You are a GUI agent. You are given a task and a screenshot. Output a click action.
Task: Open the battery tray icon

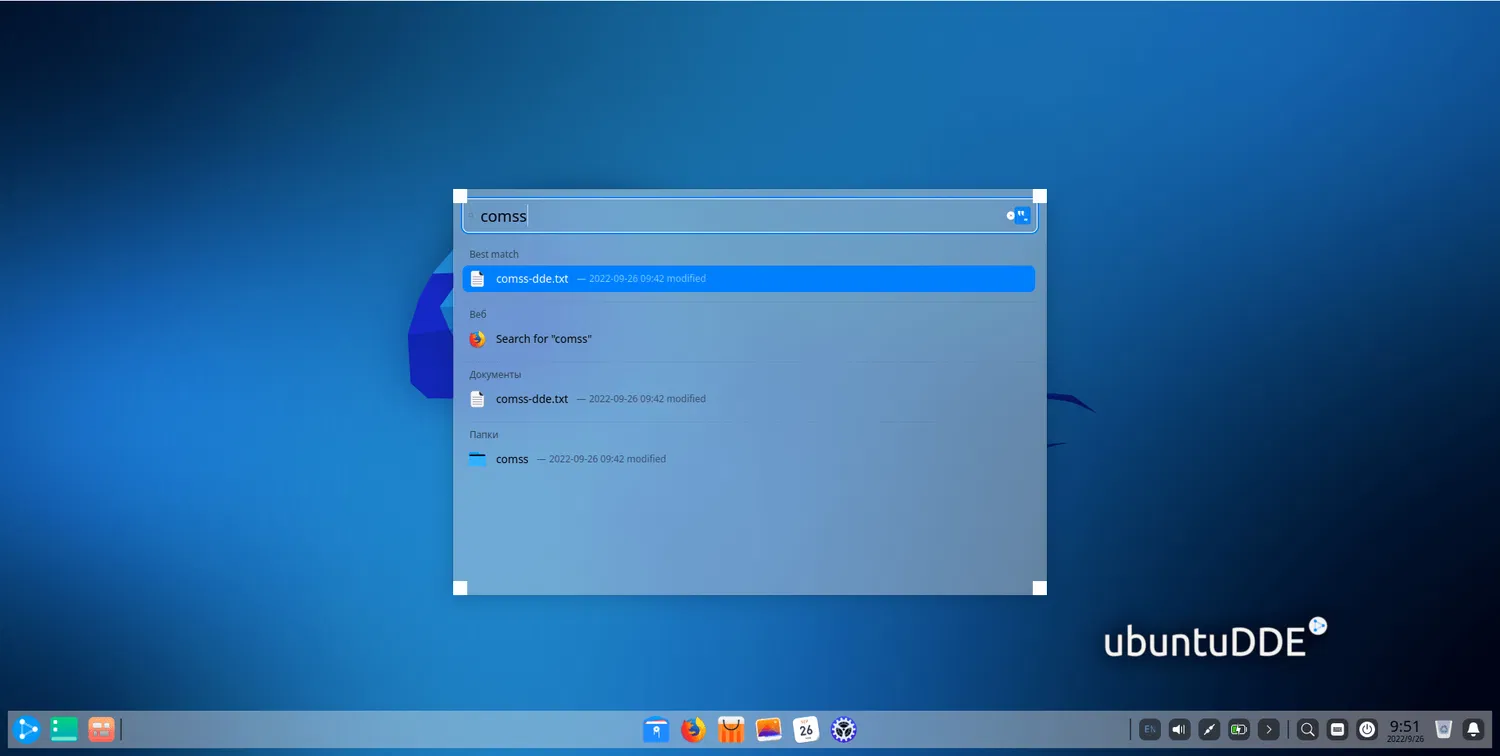coord(1239,729)
